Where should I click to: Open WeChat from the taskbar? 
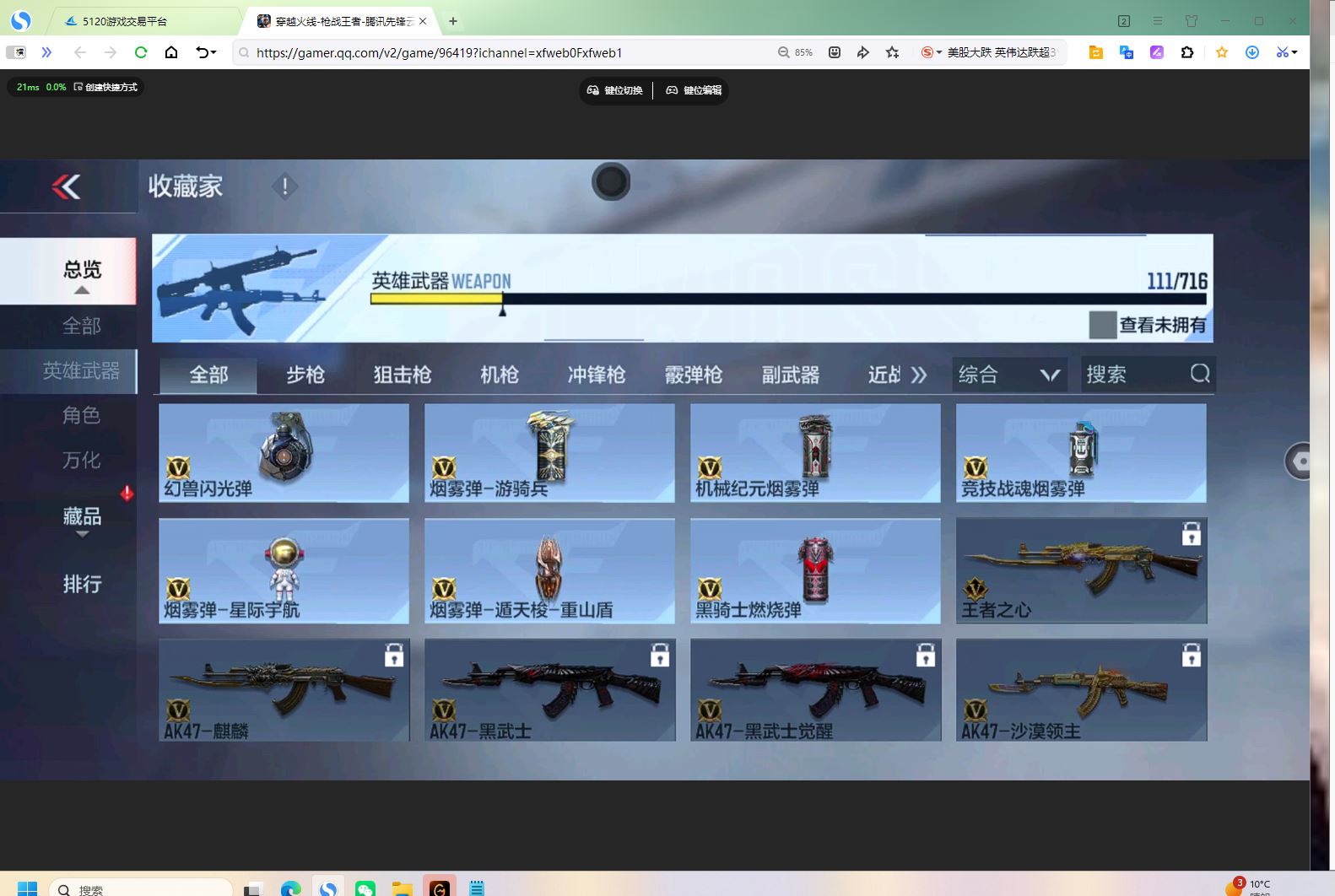tap(365, 888)
